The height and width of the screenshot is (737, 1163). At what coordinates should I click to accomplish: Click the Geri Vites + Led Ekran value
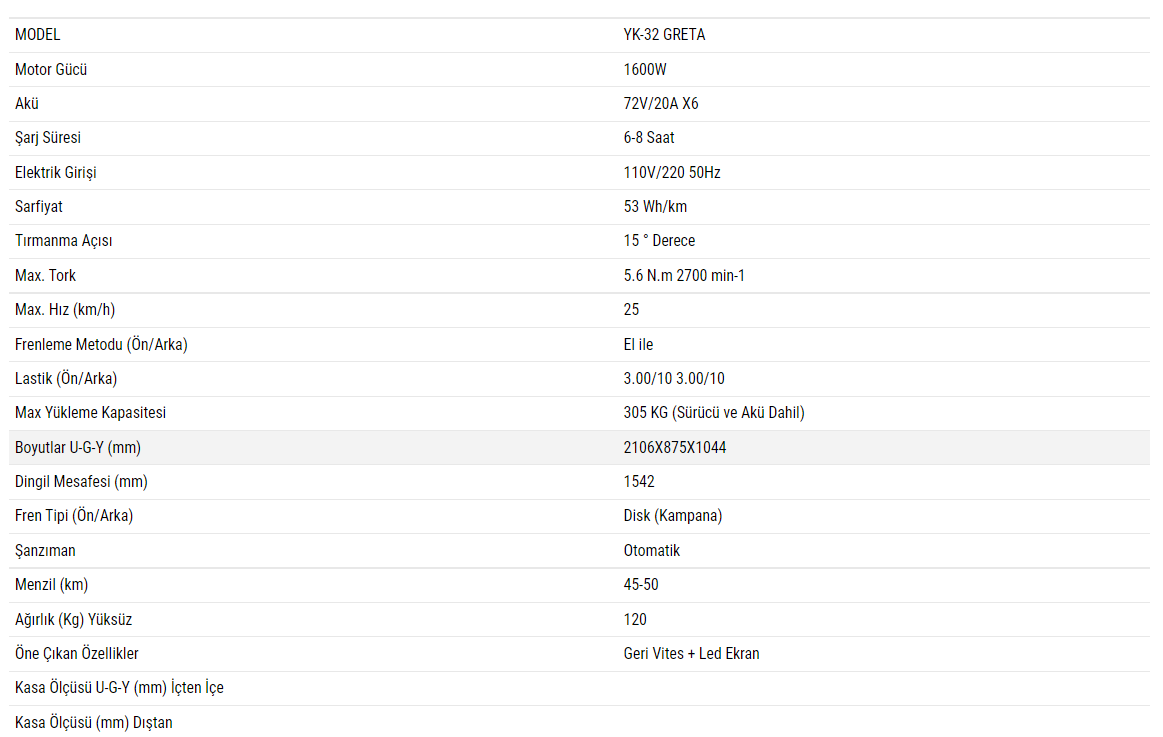[691, 654]
